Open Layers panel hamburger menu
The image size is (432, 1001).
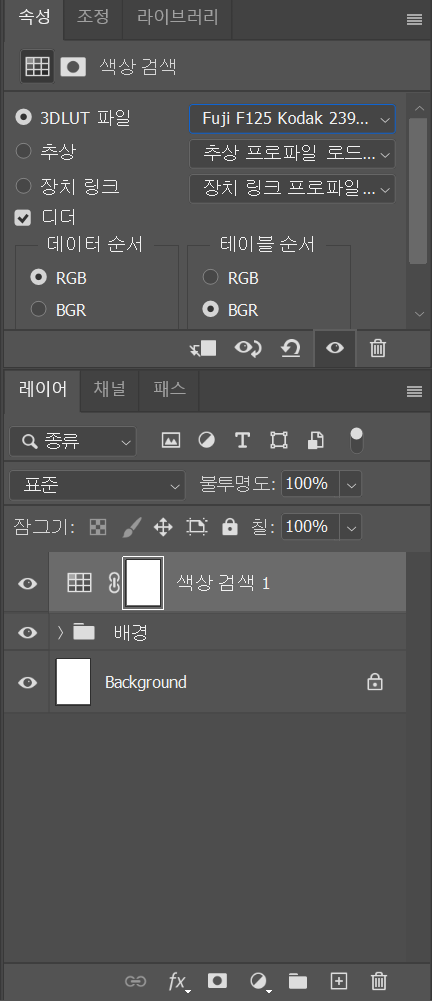pos(414,391)
